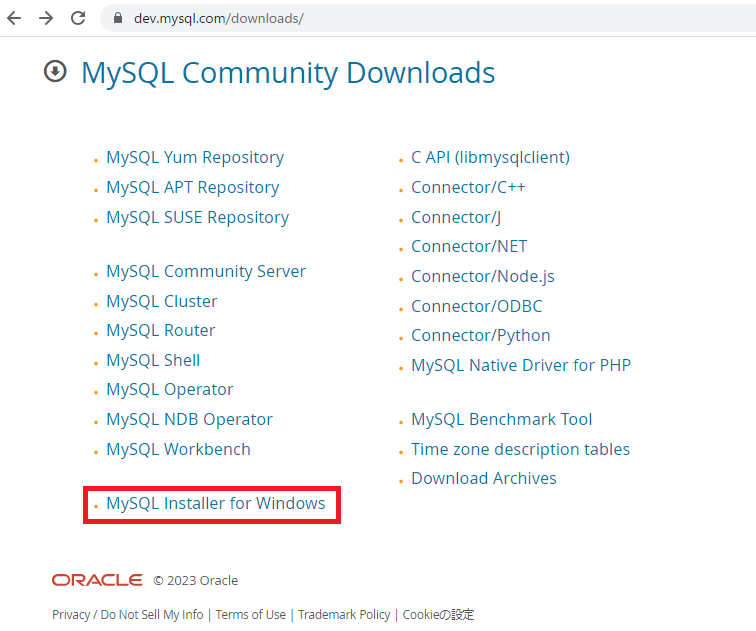Open Connector/Node.js downloads
The width and height of the screenshot is (756, 631).
pos(483,277)
